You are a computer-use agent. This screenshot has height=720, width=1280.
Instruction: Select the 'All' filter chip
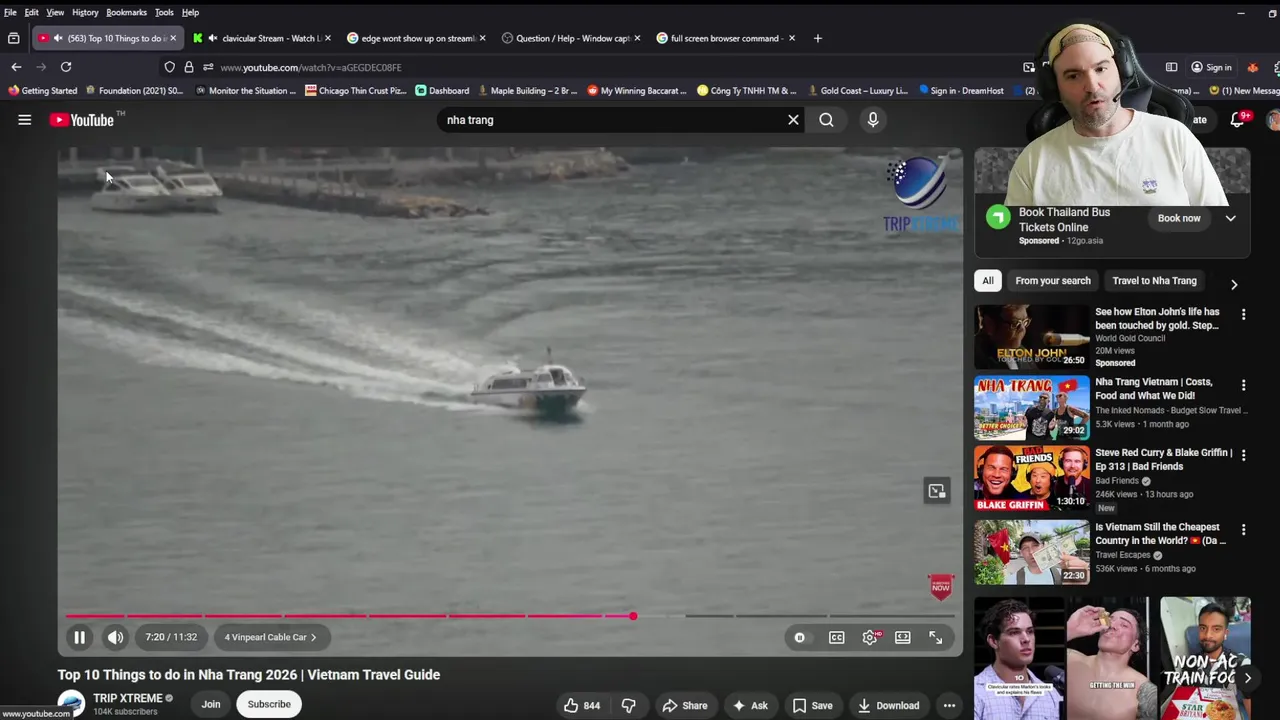(x=988, y=281)
